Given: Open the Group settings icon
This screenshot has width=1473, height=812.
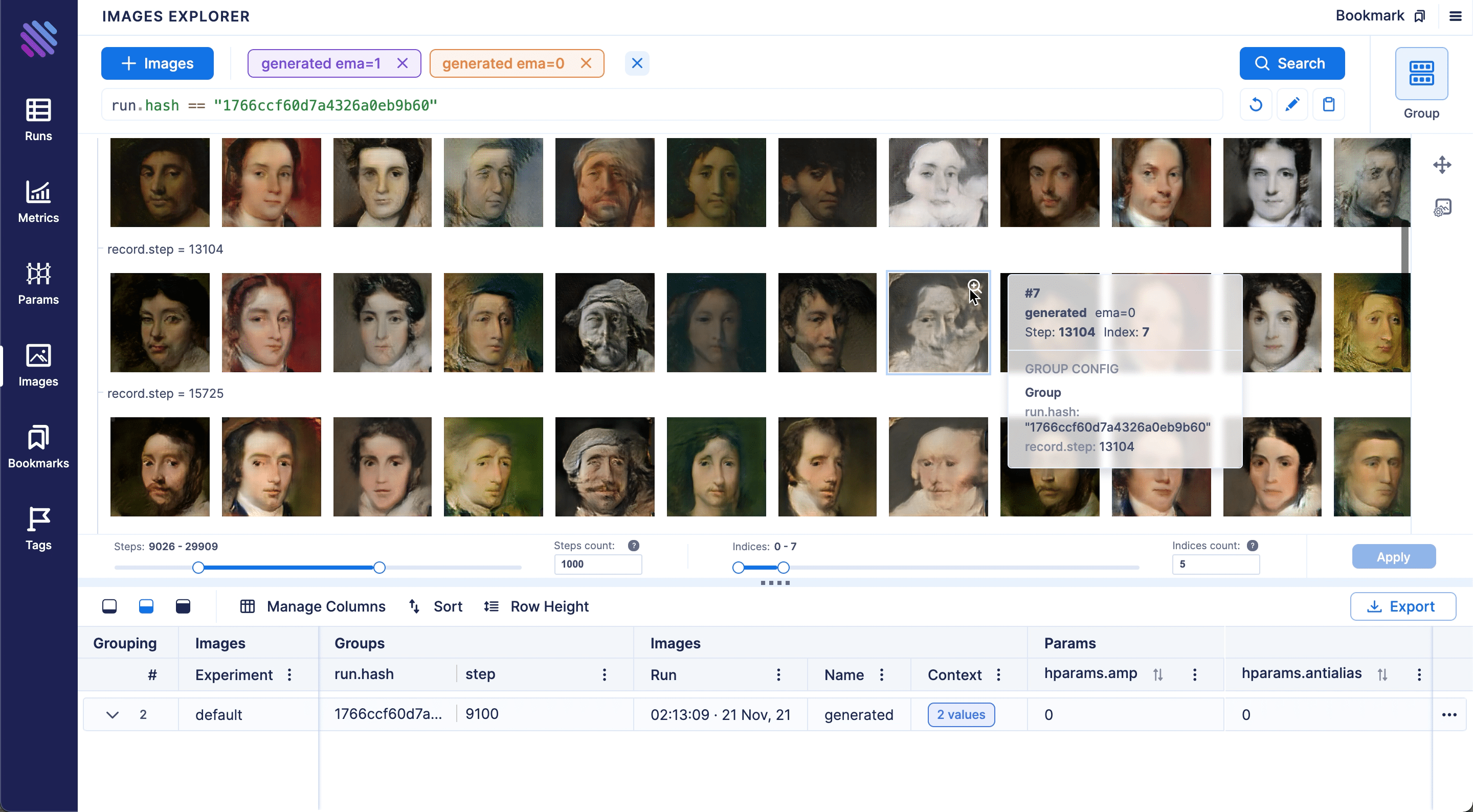Looking at the screenshot, I should pos(1421,73).
